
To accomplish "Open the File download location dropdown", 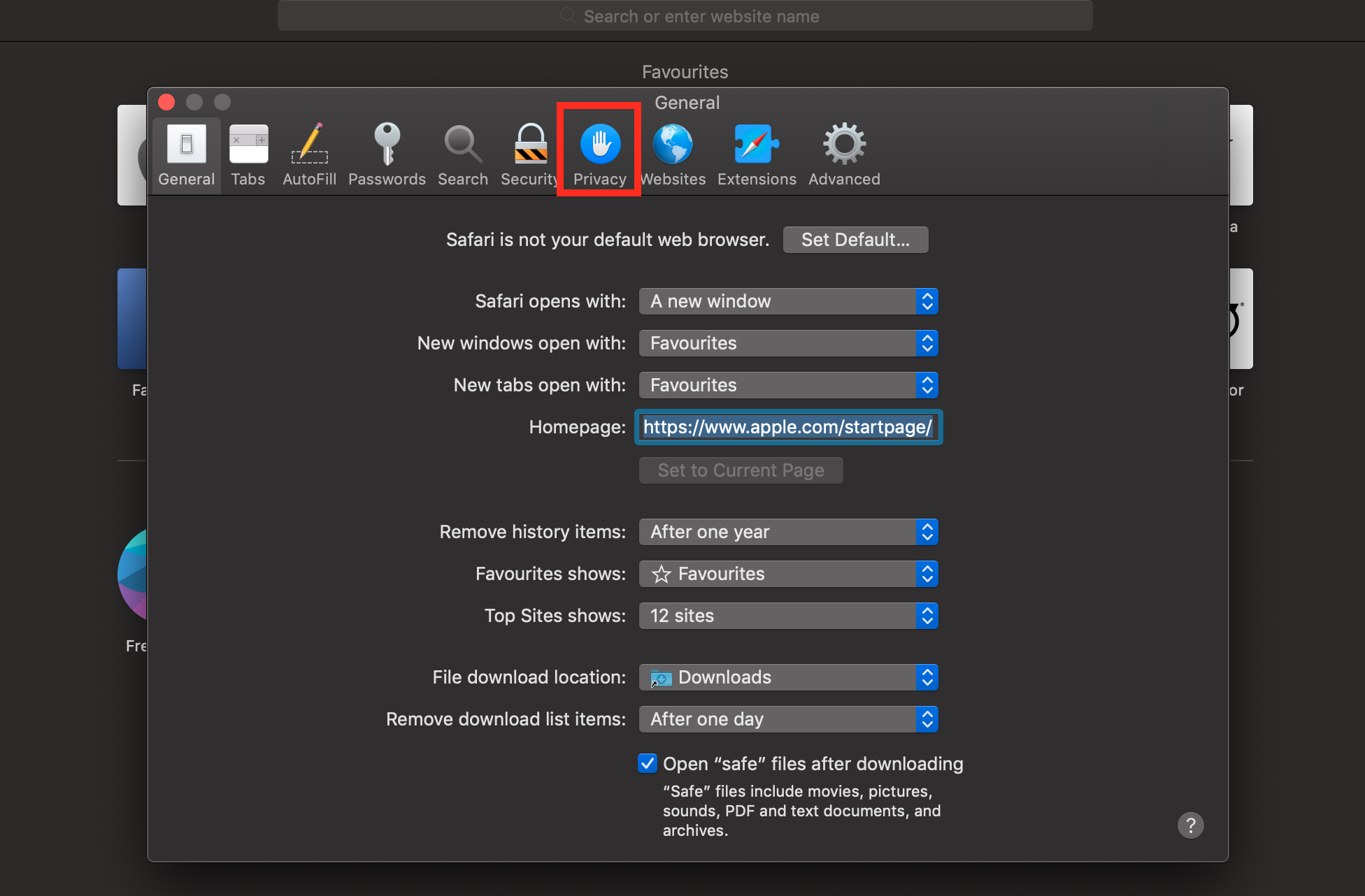I will click(788, 677).
